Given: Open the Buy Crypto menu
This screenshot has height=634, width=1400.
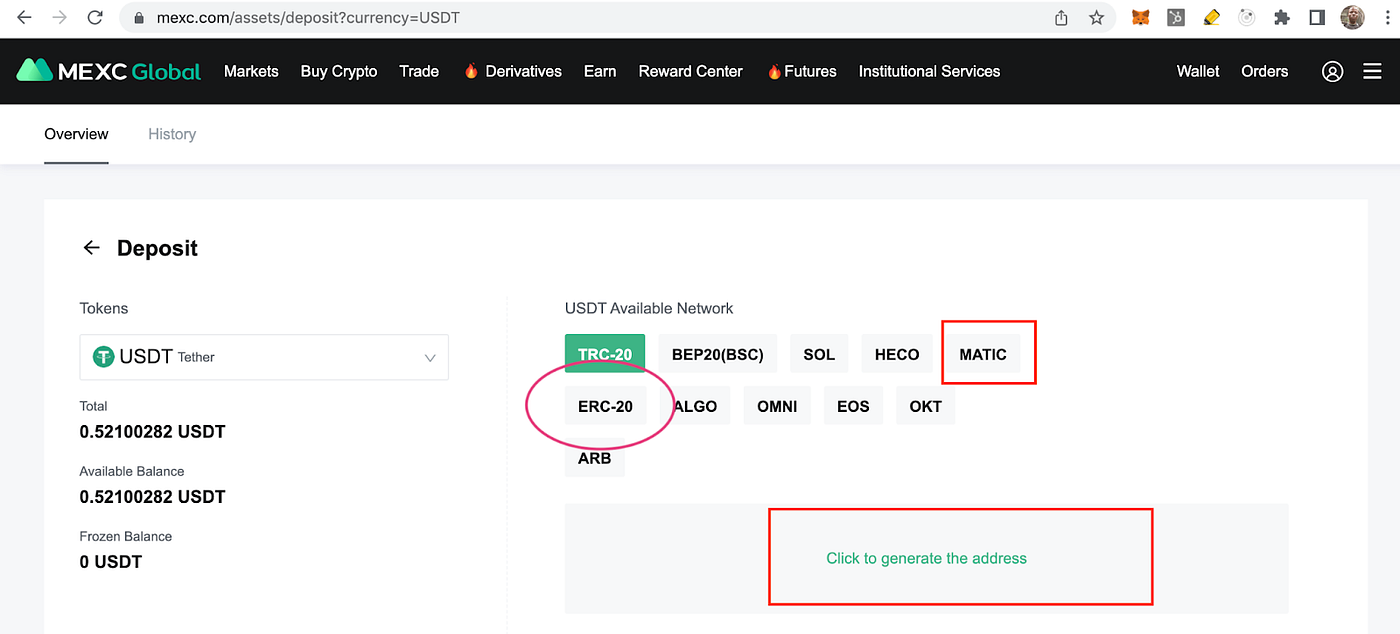Looking at the screenshot, I should click(339, 71).
